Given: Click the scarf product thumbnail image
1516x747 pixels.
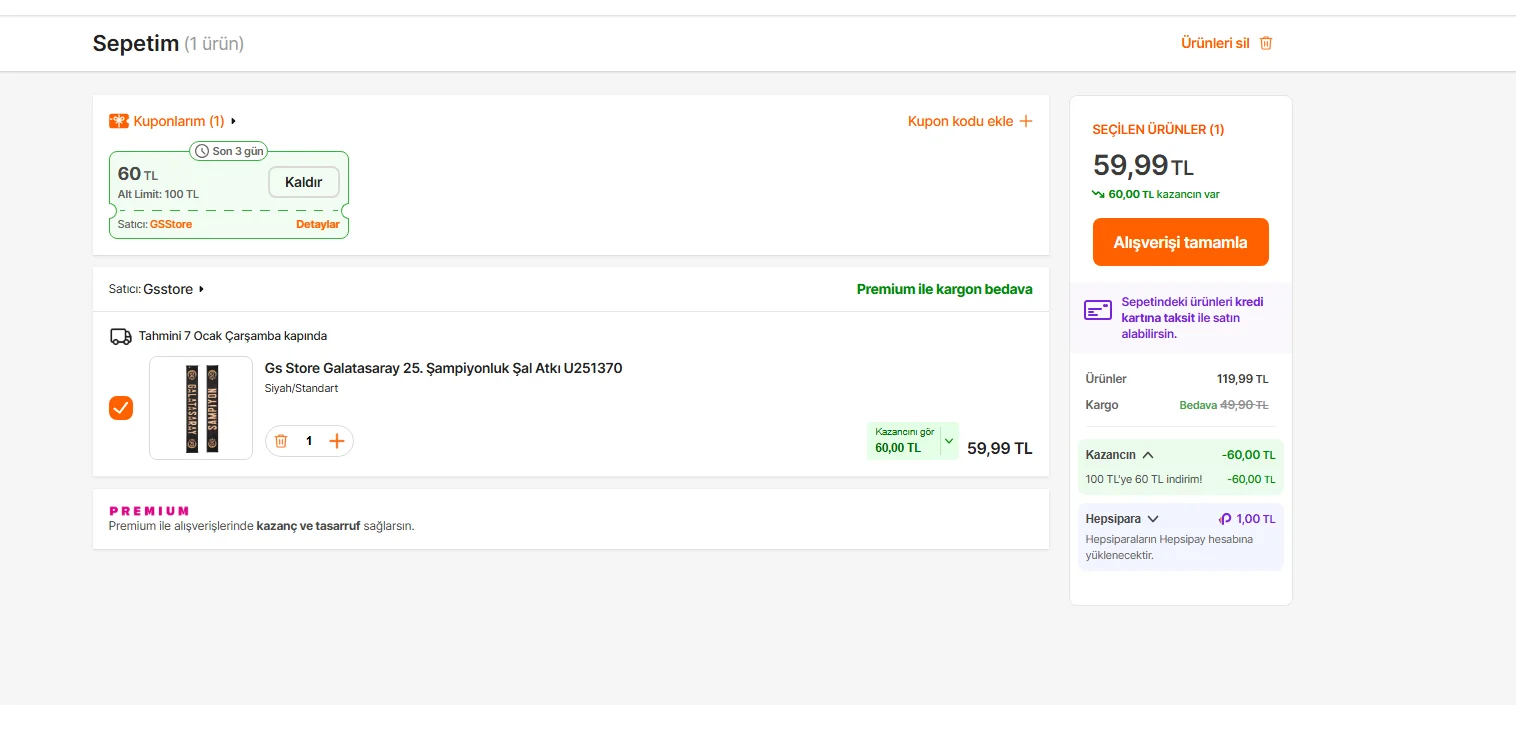Looking at the screenshot, I should pyautogui.click(x=201, y=408).
